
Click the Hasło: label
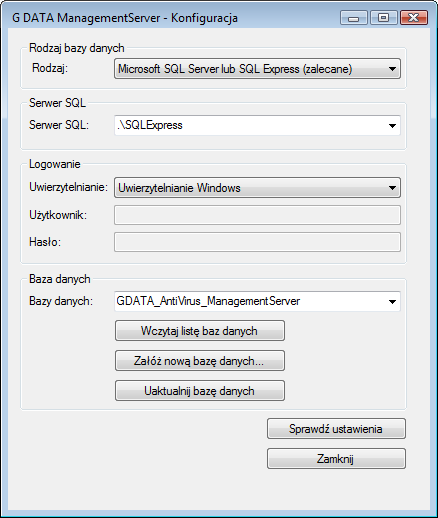[45, 242]
